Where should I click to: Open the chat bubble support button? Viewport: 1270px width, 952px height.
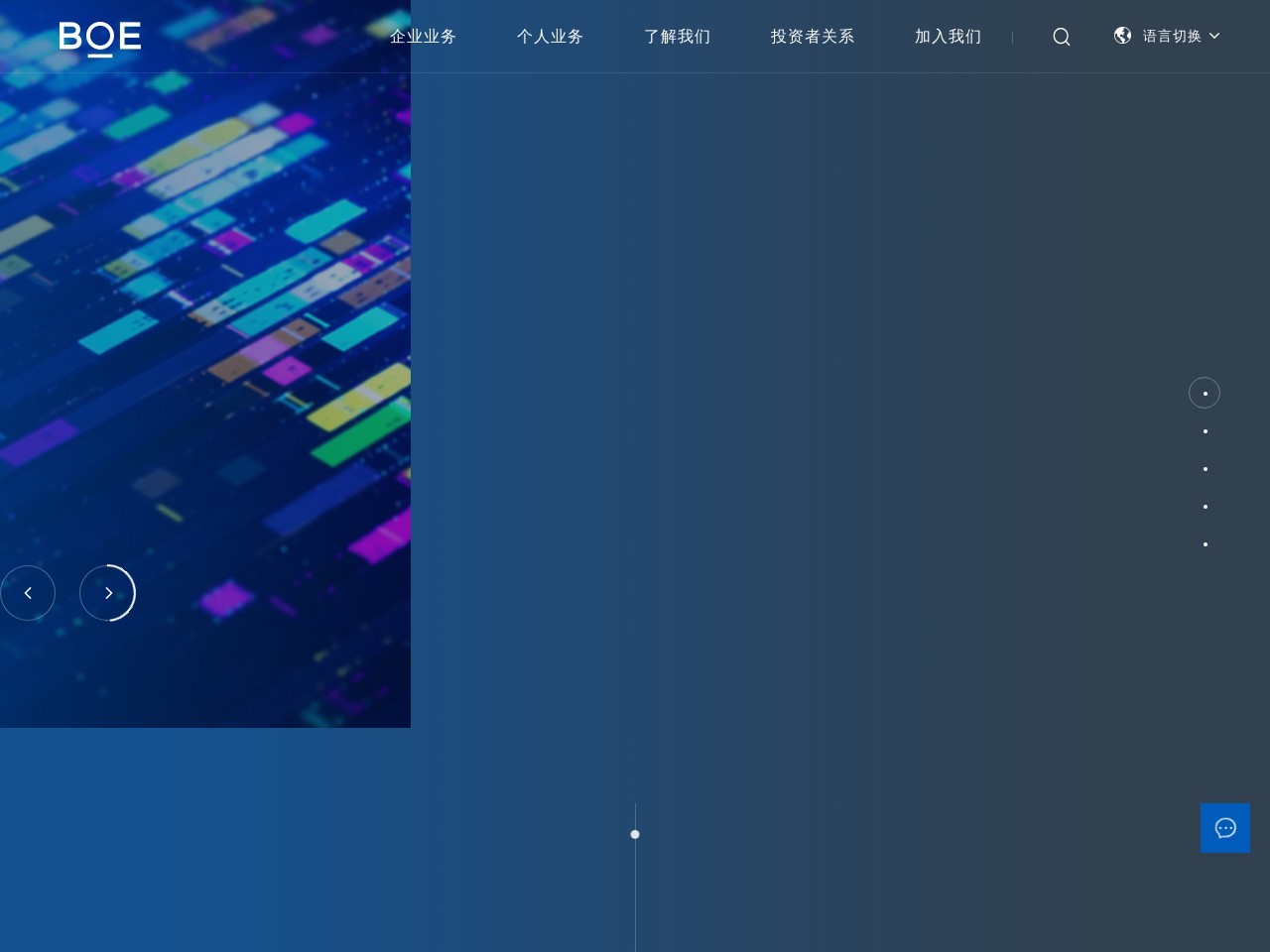(x=1224, y=828)
